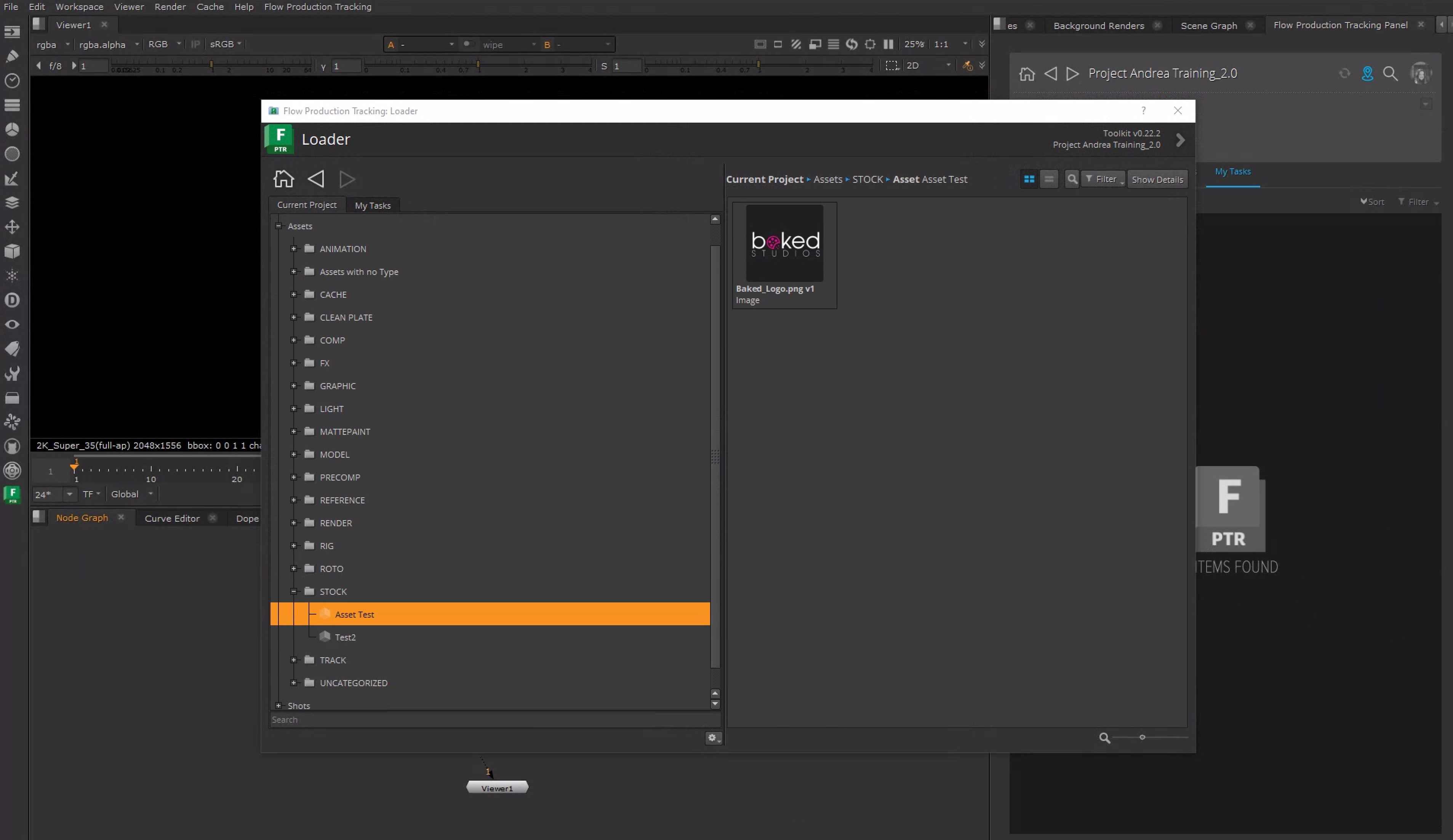Viewport: 1453px width, 840px height.
Task: Open the sRGB viewer process dropdown
Action: (x=226, y=45)
